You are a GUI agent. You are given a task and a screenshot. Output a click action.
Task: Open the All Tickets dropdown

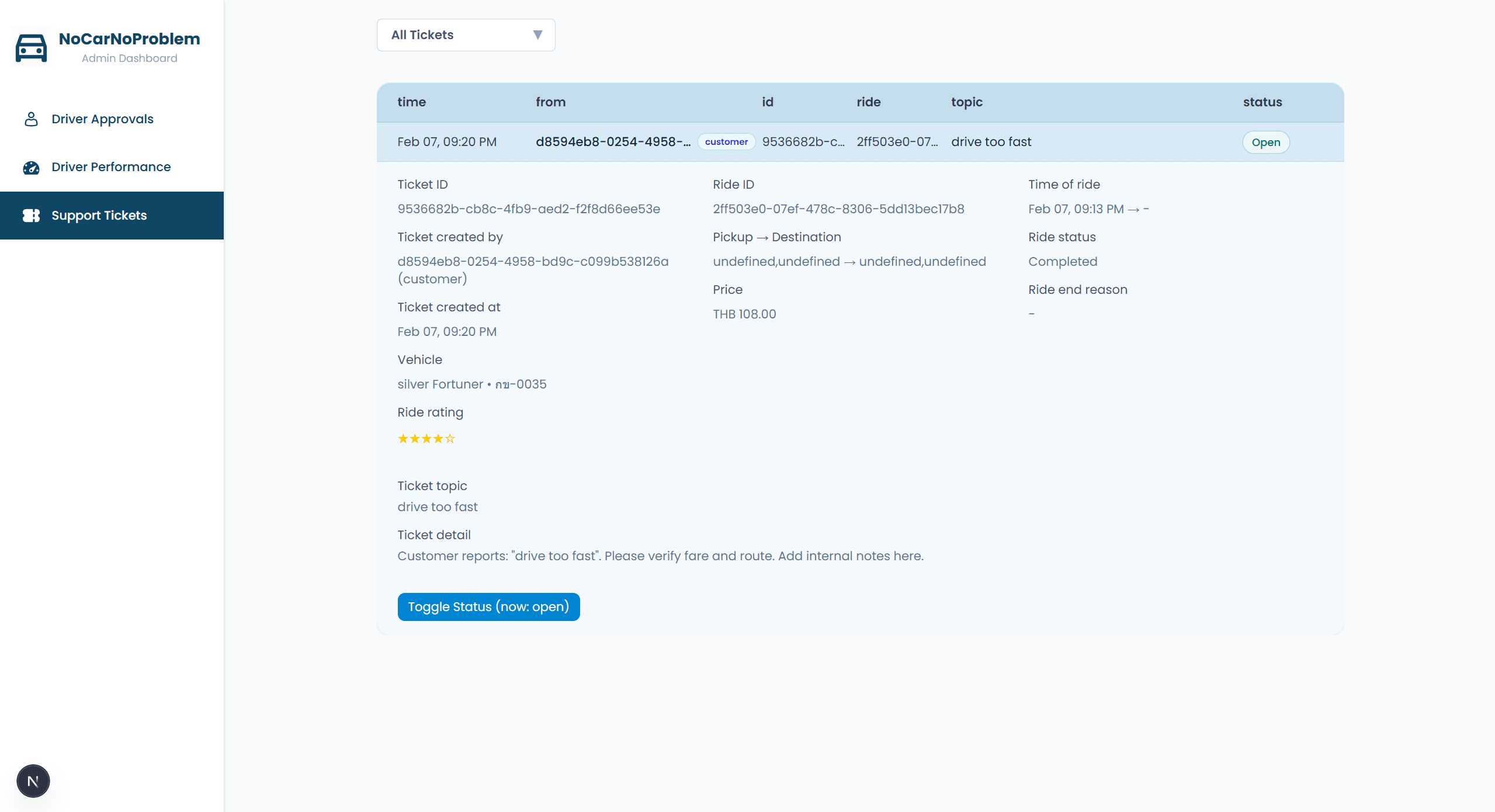coord(466,35)
